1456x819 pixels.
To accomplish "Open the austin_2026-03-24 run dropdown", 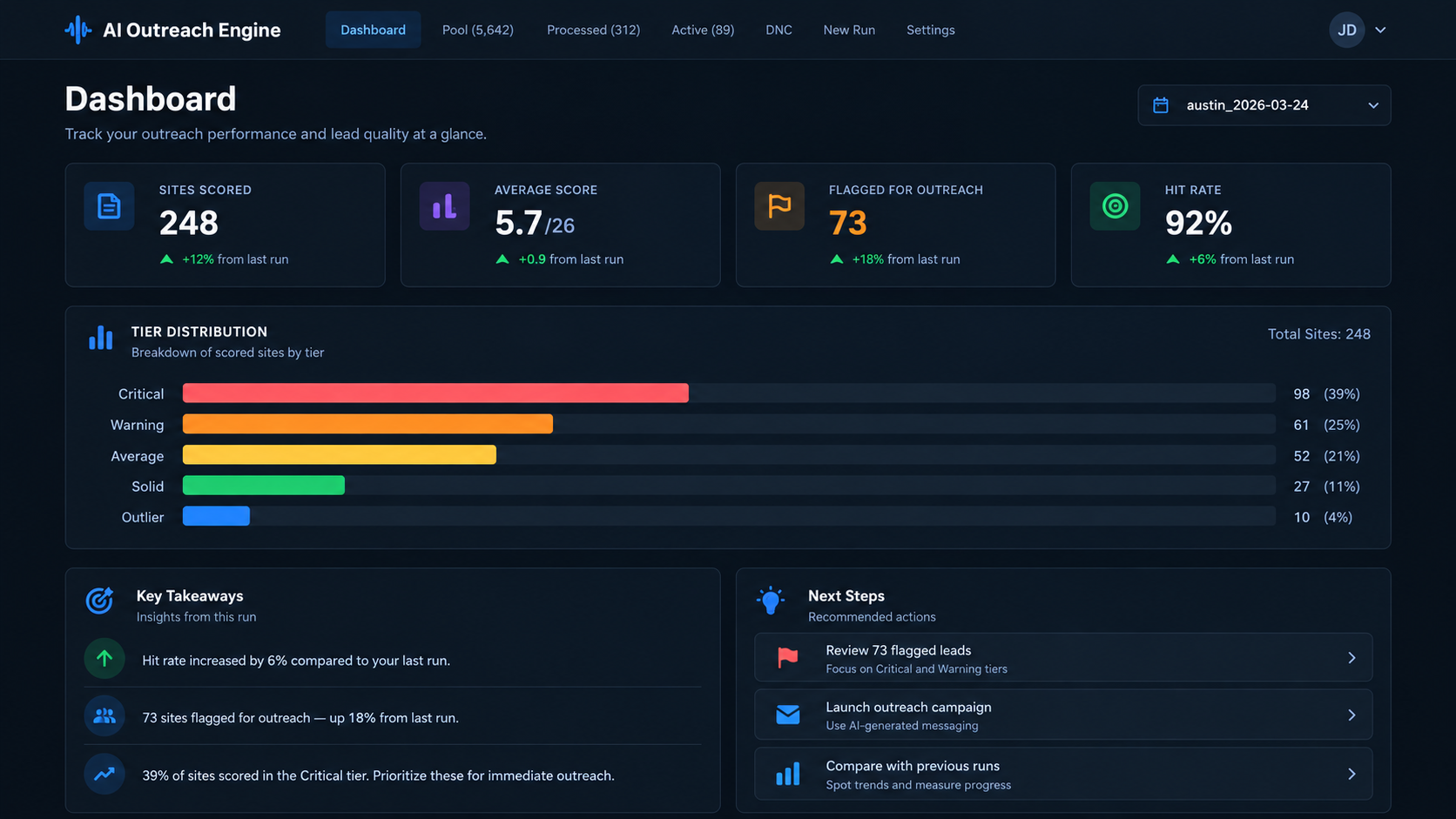I will point(1264,105).
